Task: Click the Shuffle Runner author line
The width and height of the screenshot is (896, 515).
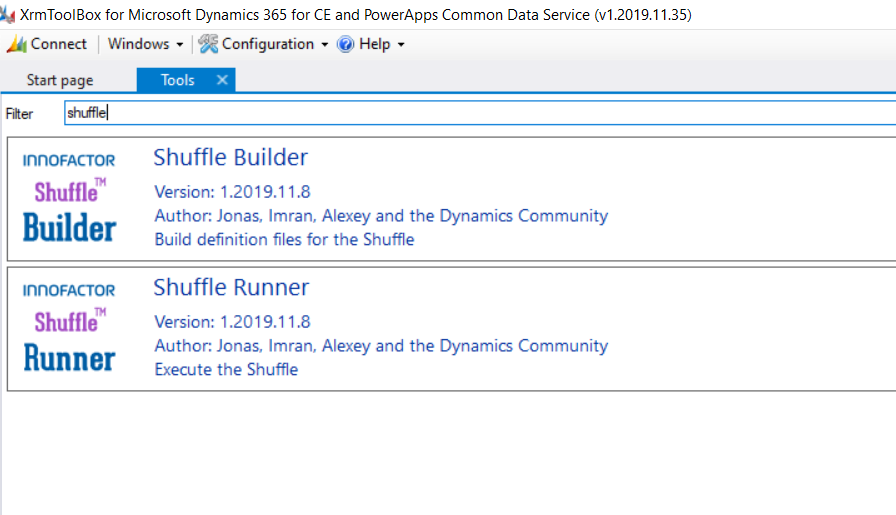Action: click(x=380, y=345)
